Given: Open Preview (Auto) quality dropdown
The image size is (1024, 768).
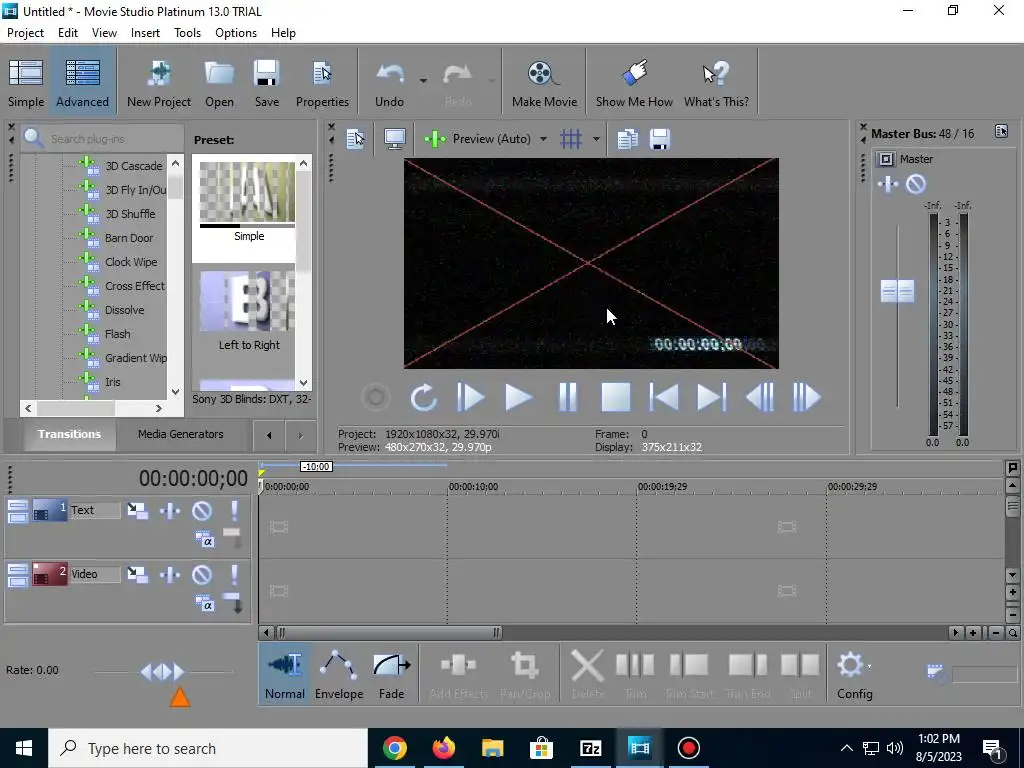Looking at the screenshot, I should coord(542,139).
